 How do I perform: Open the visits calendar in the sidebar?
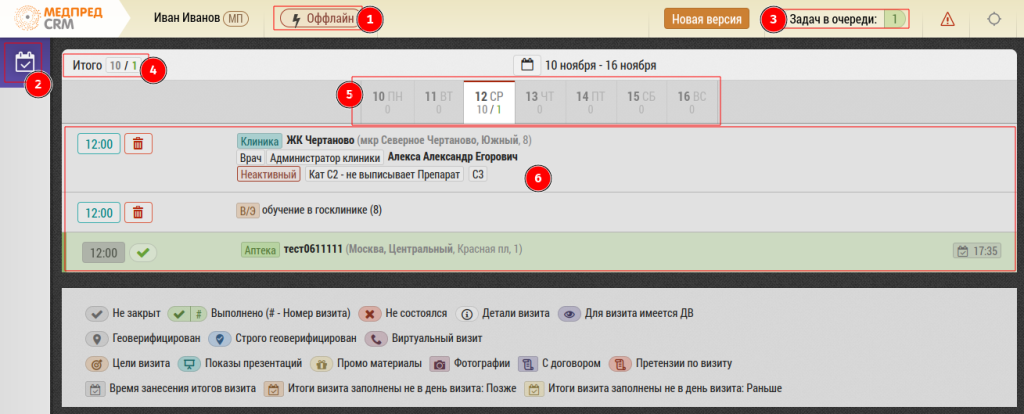(25, 62)
